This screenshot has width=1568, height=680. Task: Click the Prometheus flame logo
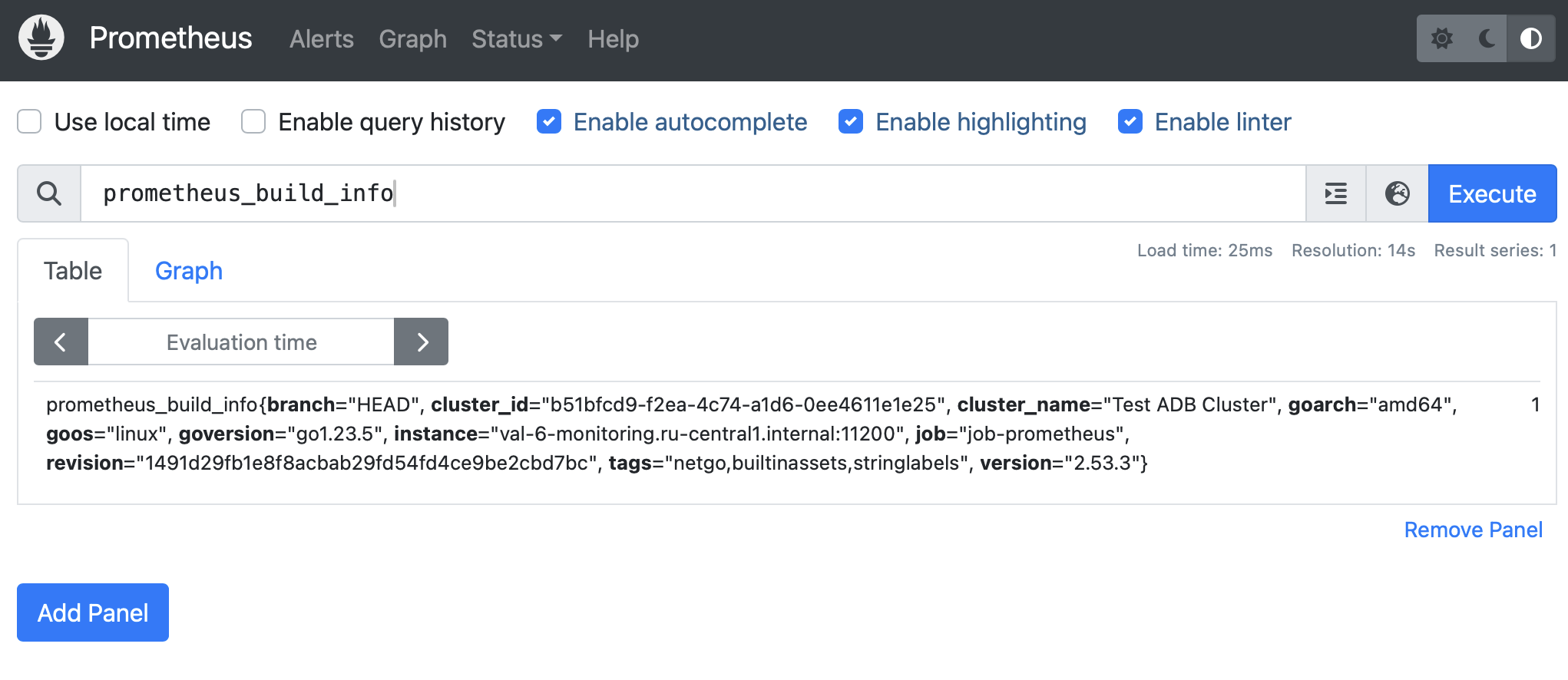(x=41, y=38)
